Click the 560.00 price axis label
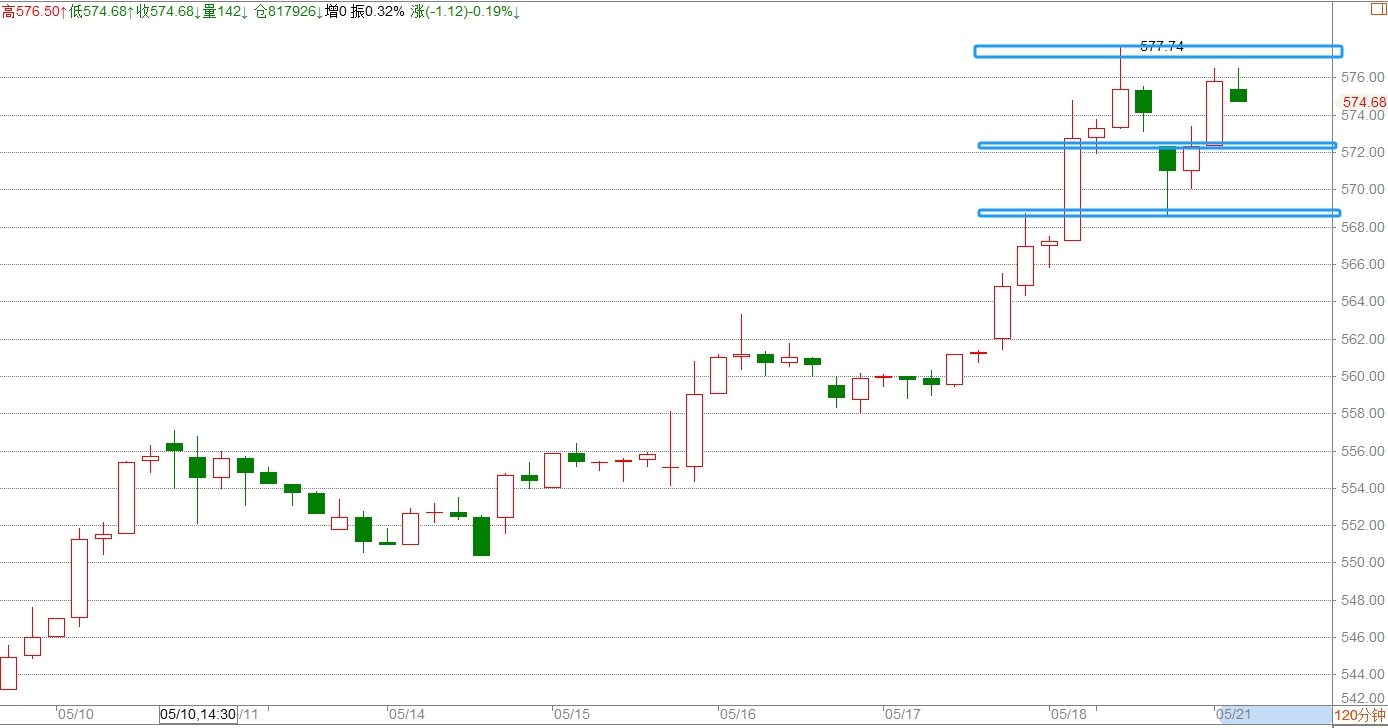This screenshot has width=1388, height=728. click(x=1363, y=376)
